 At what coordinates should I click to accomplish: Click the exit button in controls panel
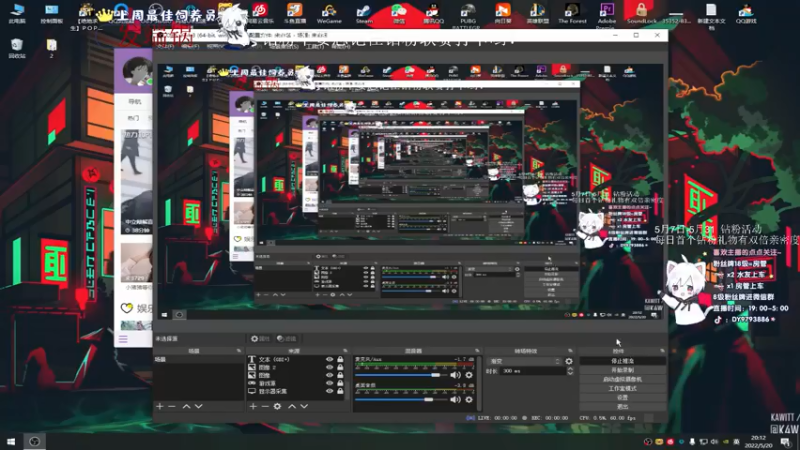pyautogui.click(x=622, y=407)
